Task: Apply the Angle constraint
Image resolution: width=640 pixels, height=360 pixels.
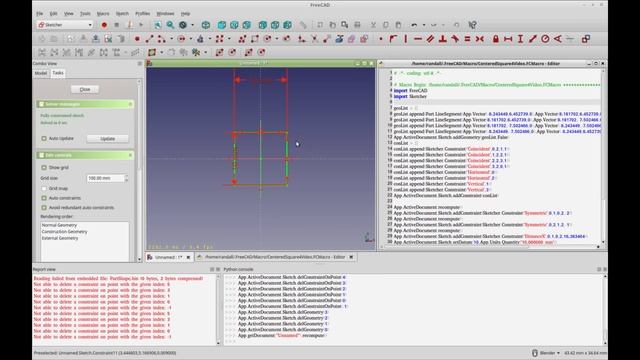Action: point(558,39)
